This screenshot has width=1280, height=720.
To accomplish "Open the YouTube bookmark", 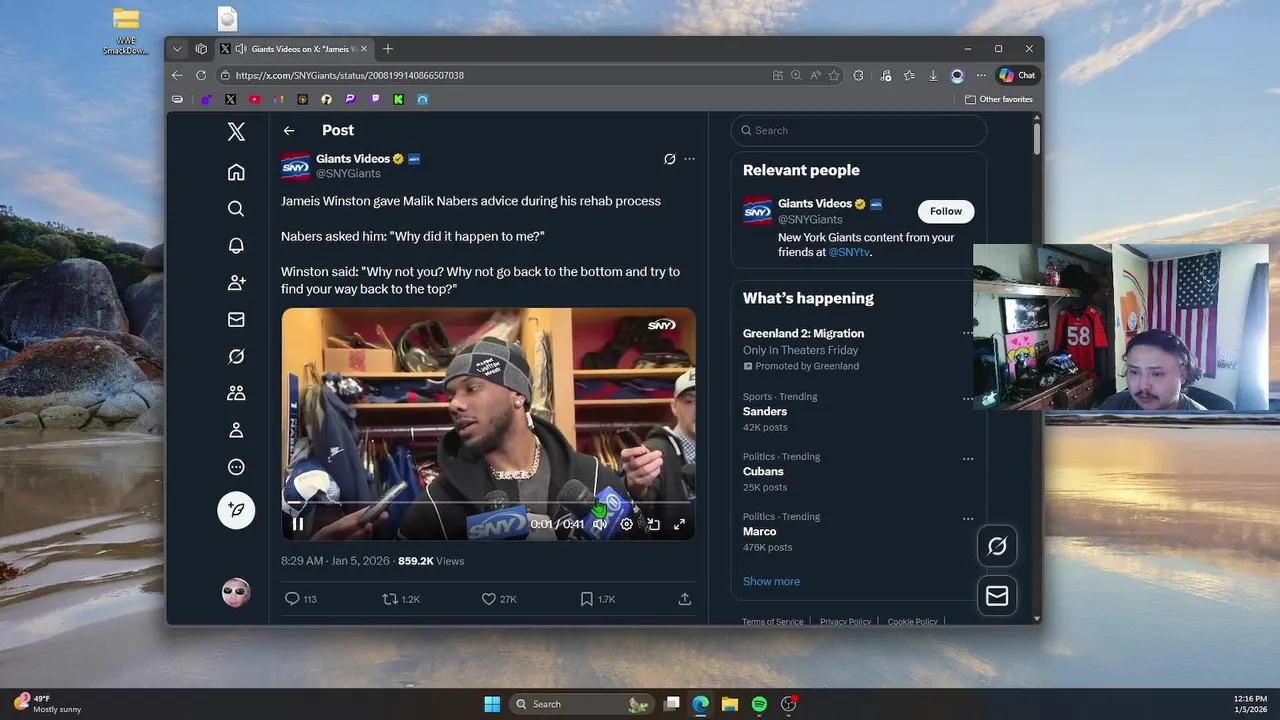I will coord(254,99).
